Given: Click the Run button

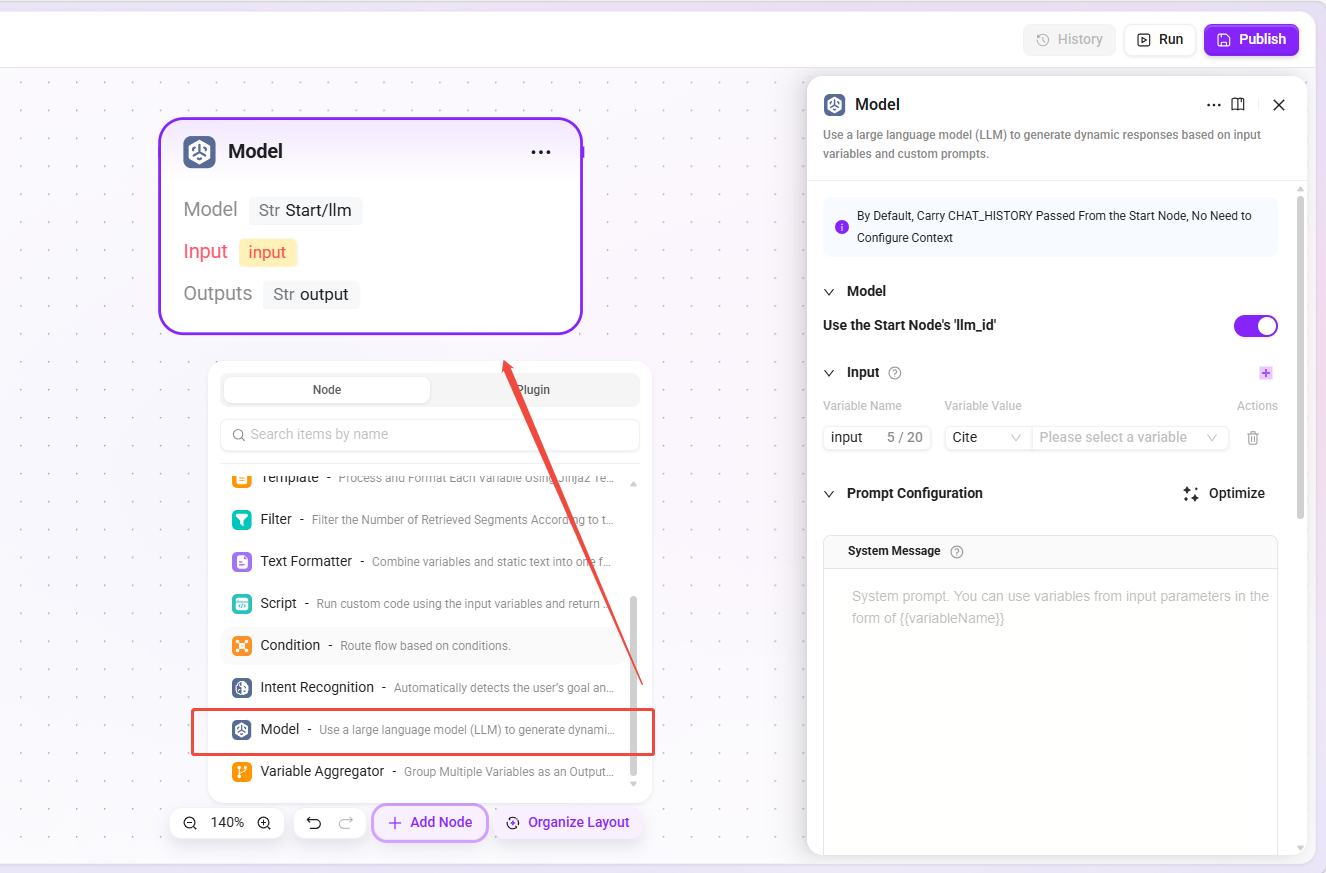Looking at the screenshot, I should tap(1160, 40).
